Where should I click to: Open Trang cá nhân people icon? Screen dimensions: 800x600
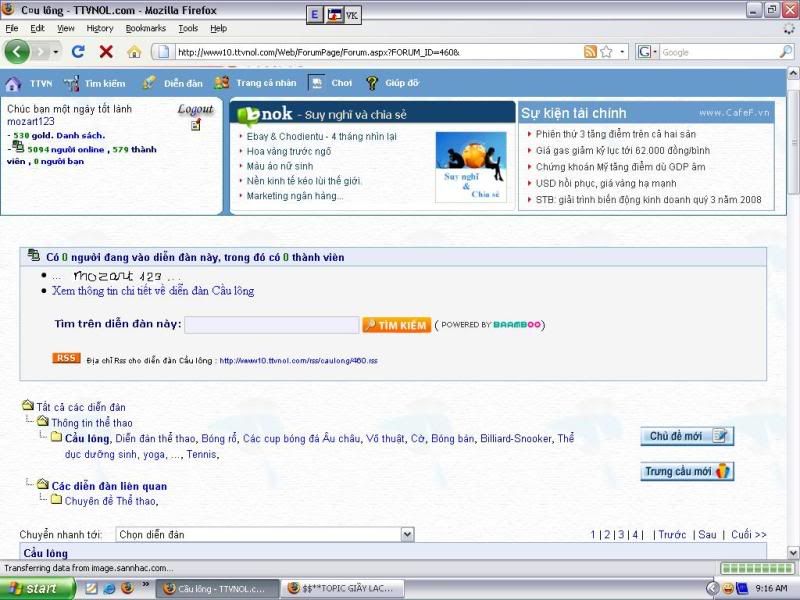(x=222, y=82)
